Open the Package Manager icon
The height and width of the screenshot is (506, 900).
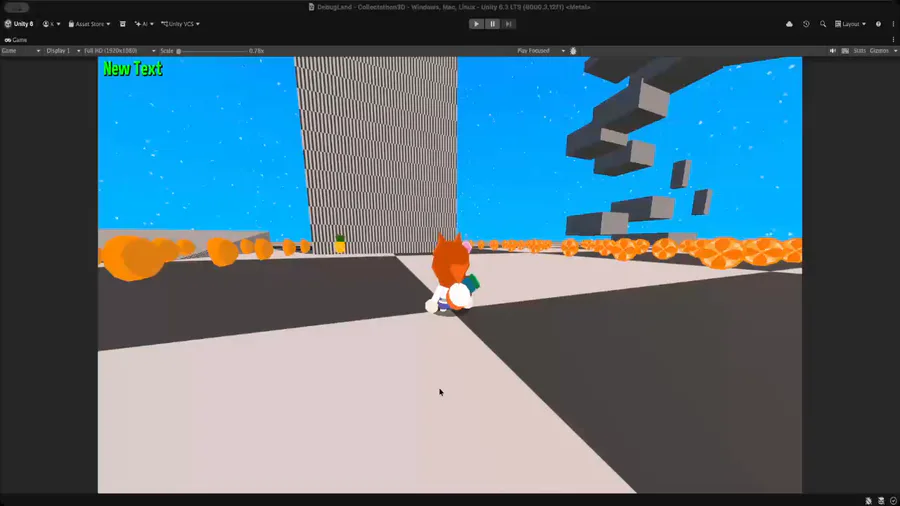click(122, 24)
